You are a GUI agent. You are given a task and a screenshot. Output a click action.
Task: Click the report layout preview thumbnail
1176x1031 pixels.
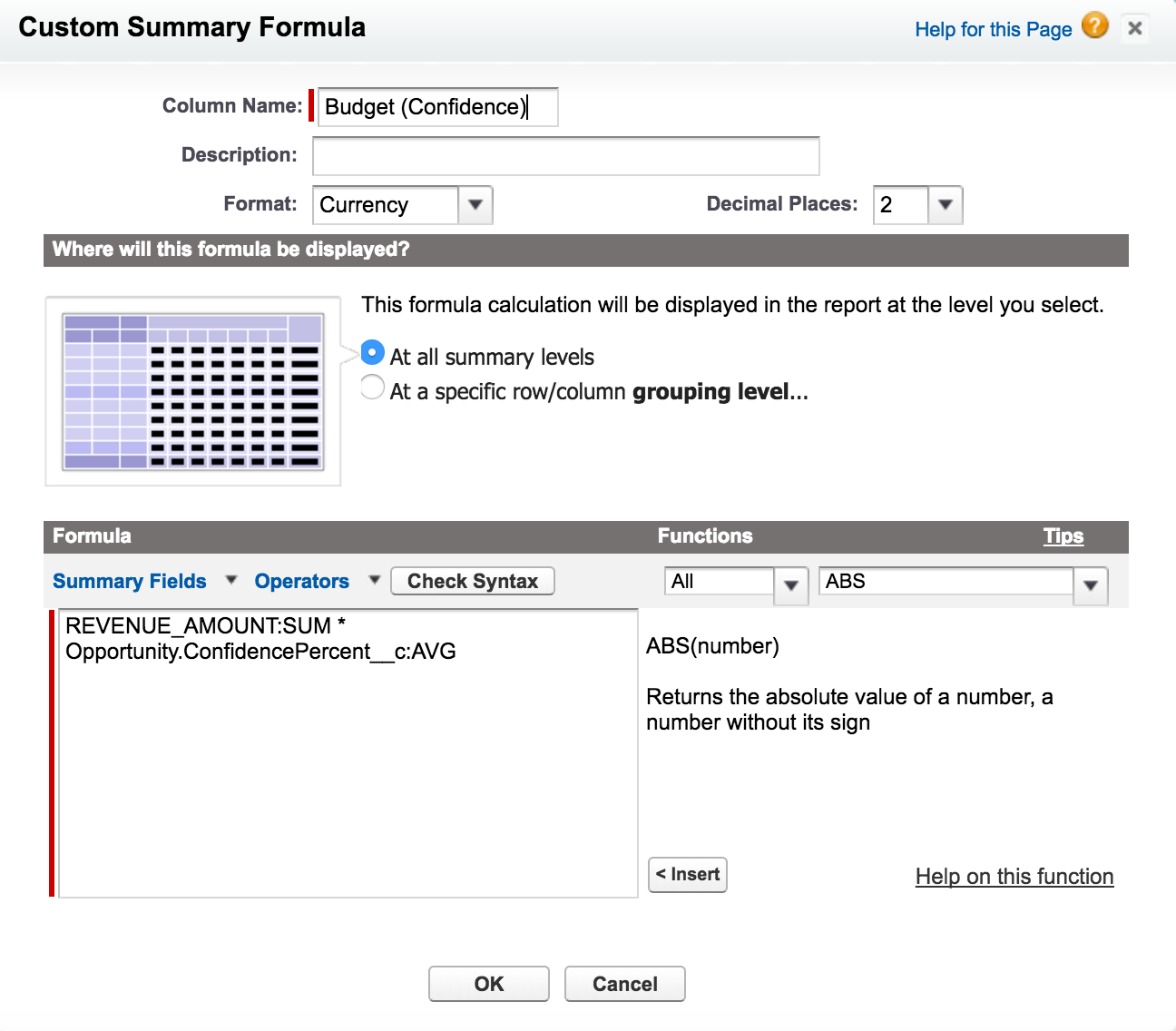click(x=192, y=391)
